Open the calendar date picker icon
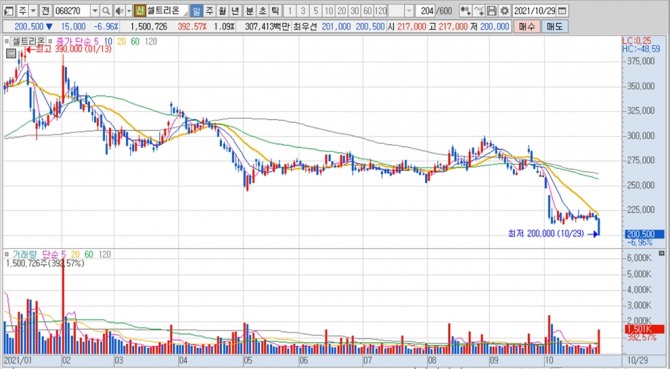The height and width of the screenshot is (369, 670). coord(563,11)
